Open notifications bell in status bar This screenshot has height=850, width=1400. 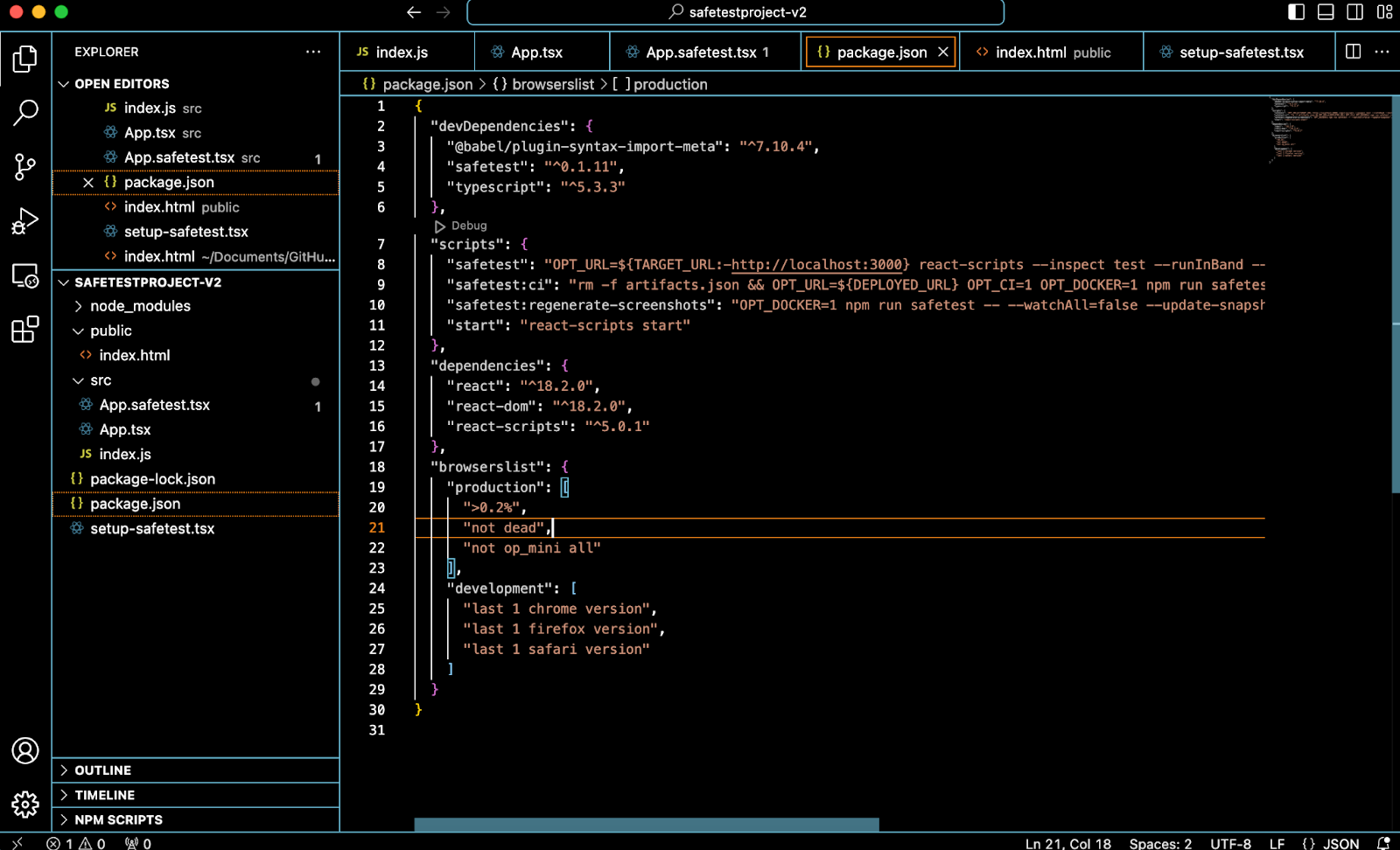[1383, 843]
